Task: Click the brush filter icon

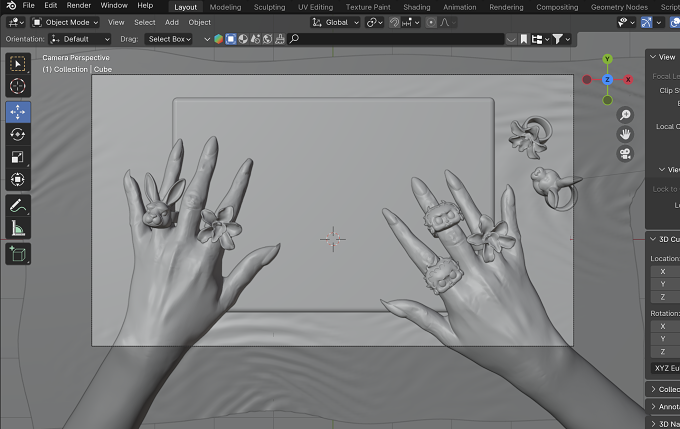Action: tap(280, 39)
